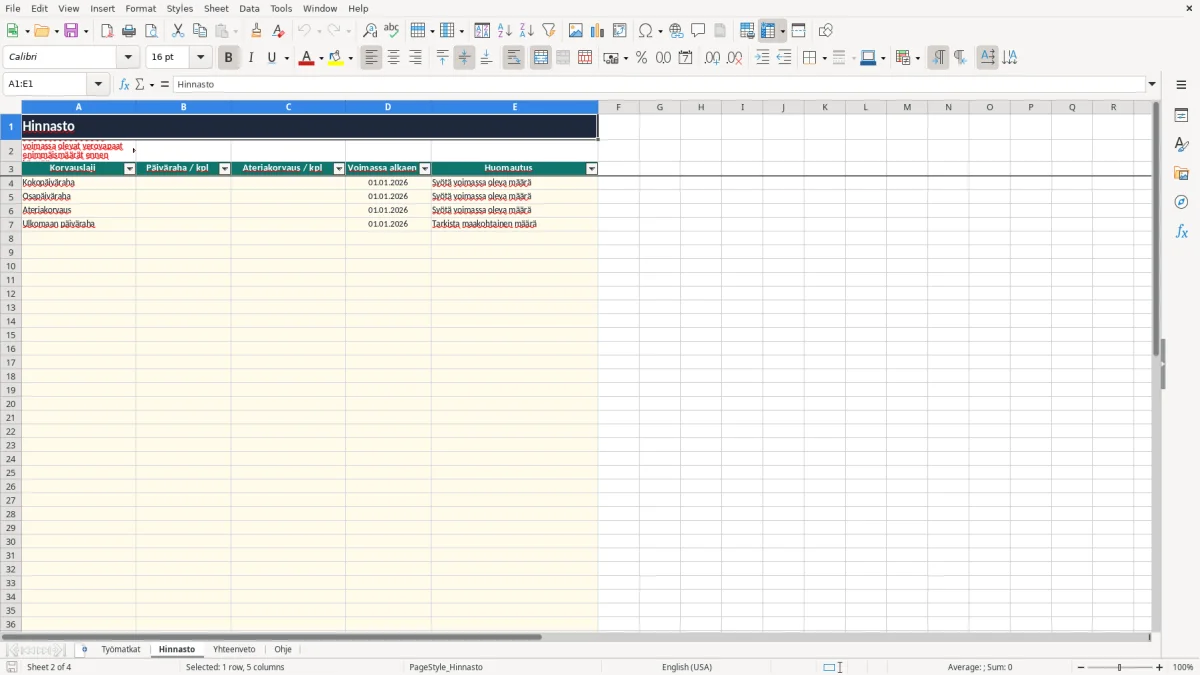This screenshot has height=675, width=1200.
Task: Open sidebar Properties icon
Action: click(x=1181, y=115)
